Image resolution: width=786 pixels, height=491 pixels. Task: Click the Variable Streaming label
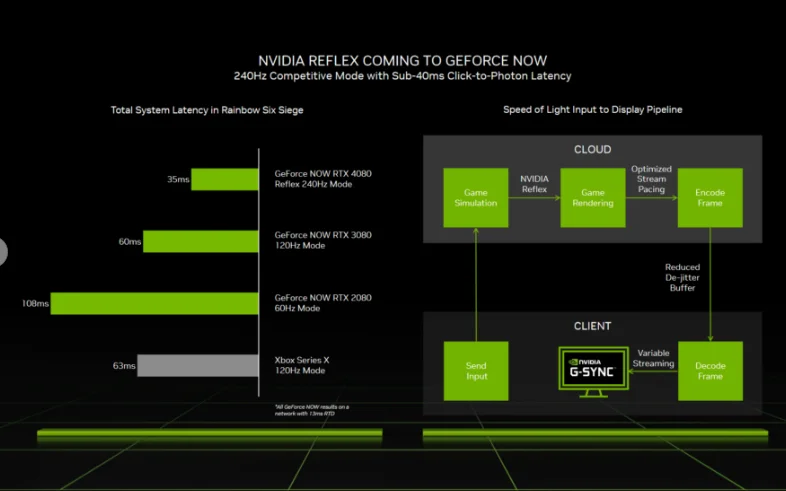pyautogui.click(x=653, y=358)
